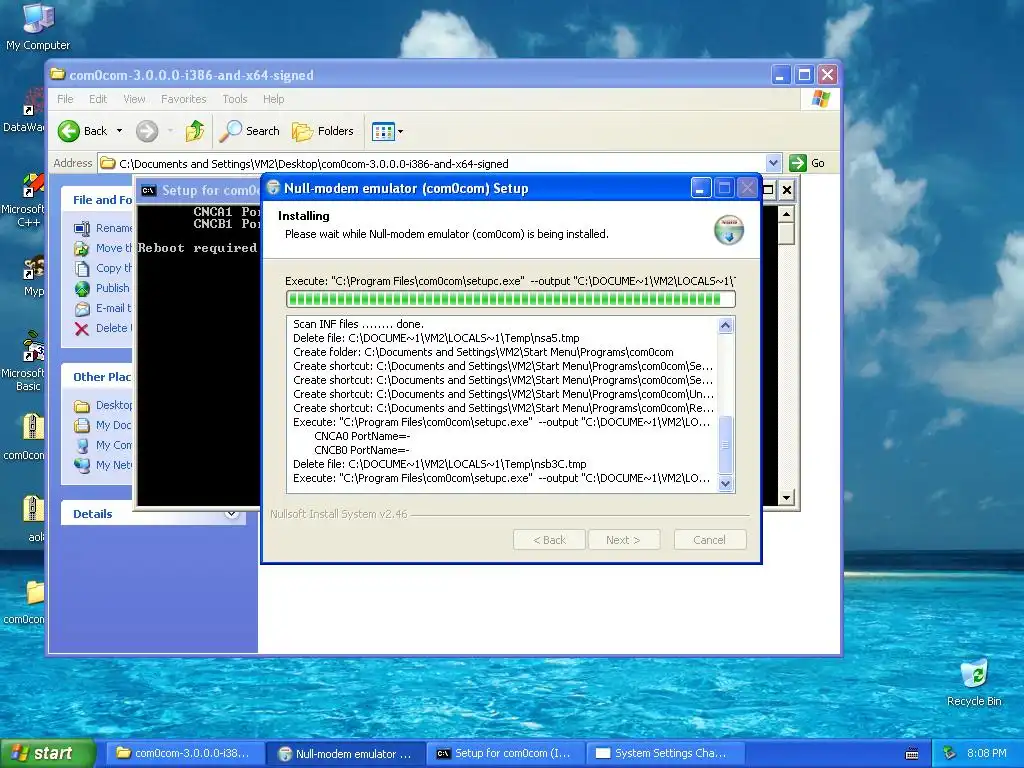Open the Favorites menu in Explorer

tap(184, 99)
